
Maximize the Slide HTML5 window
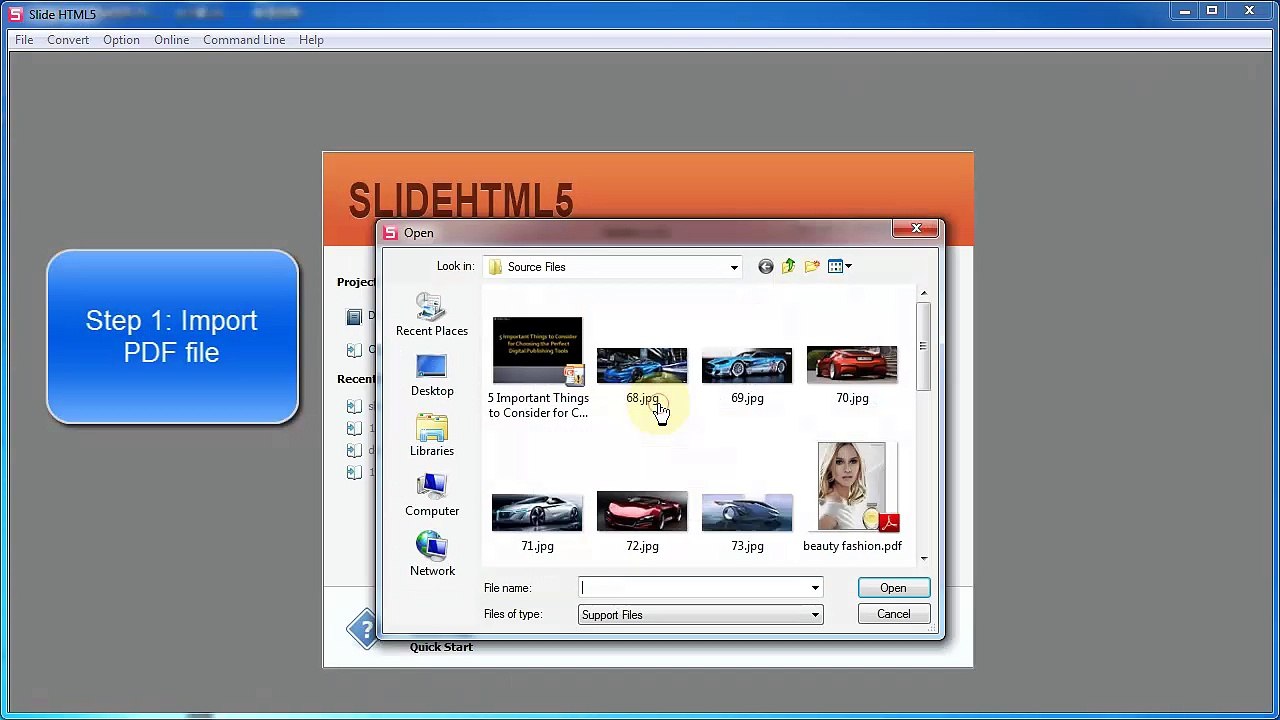[x=1212, y=11]
